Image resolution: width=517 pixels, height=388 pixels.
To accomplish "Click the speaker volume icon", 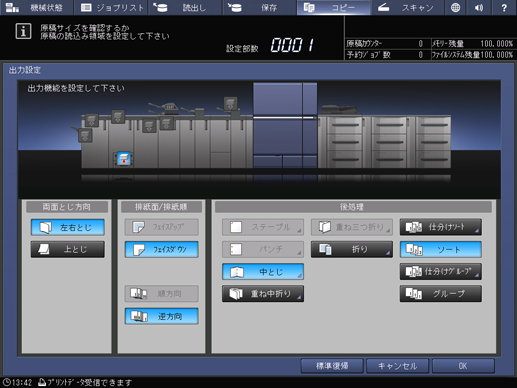I will (x=479, y=7).
